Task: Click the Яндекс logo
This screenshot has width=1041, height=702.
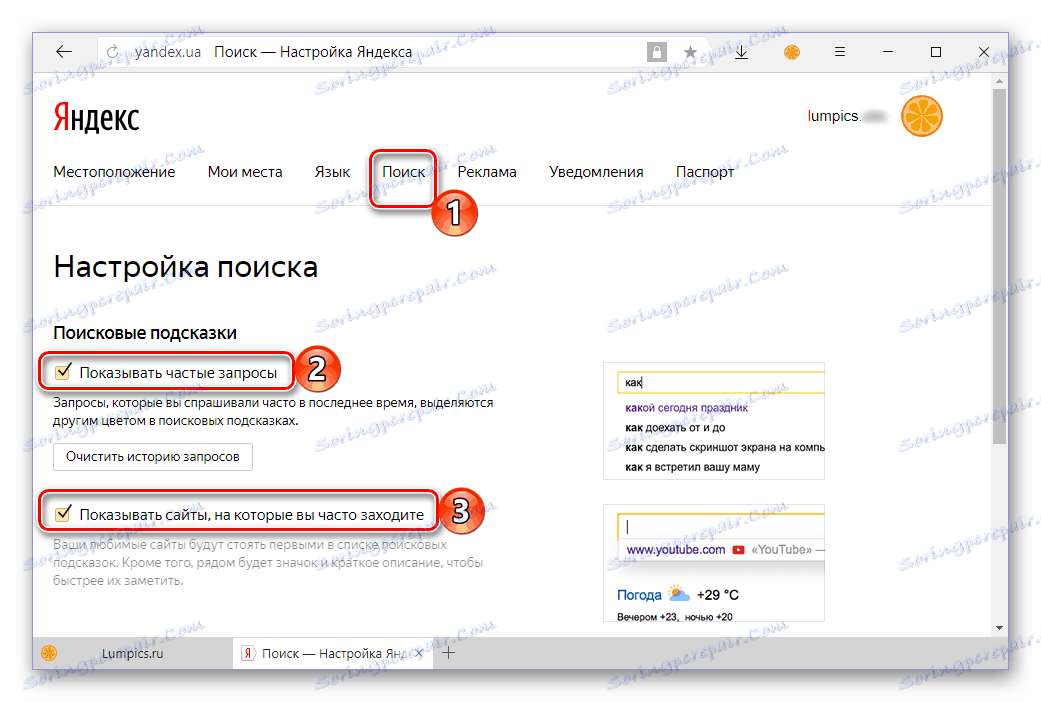Action: tap(96, 118)
